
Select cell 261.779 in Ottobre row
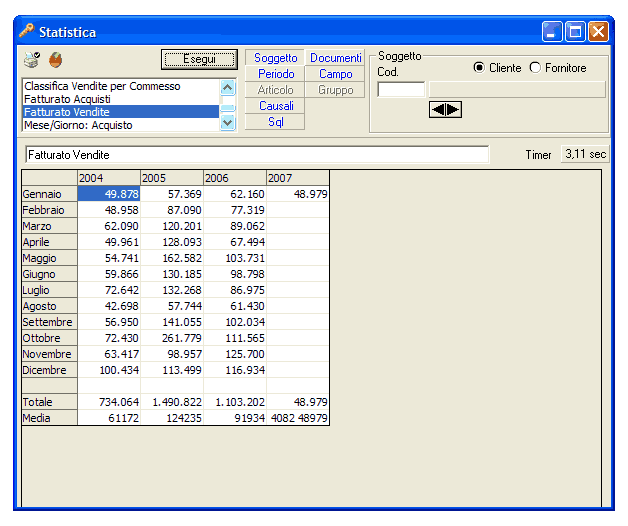click(x=172, y=338)
